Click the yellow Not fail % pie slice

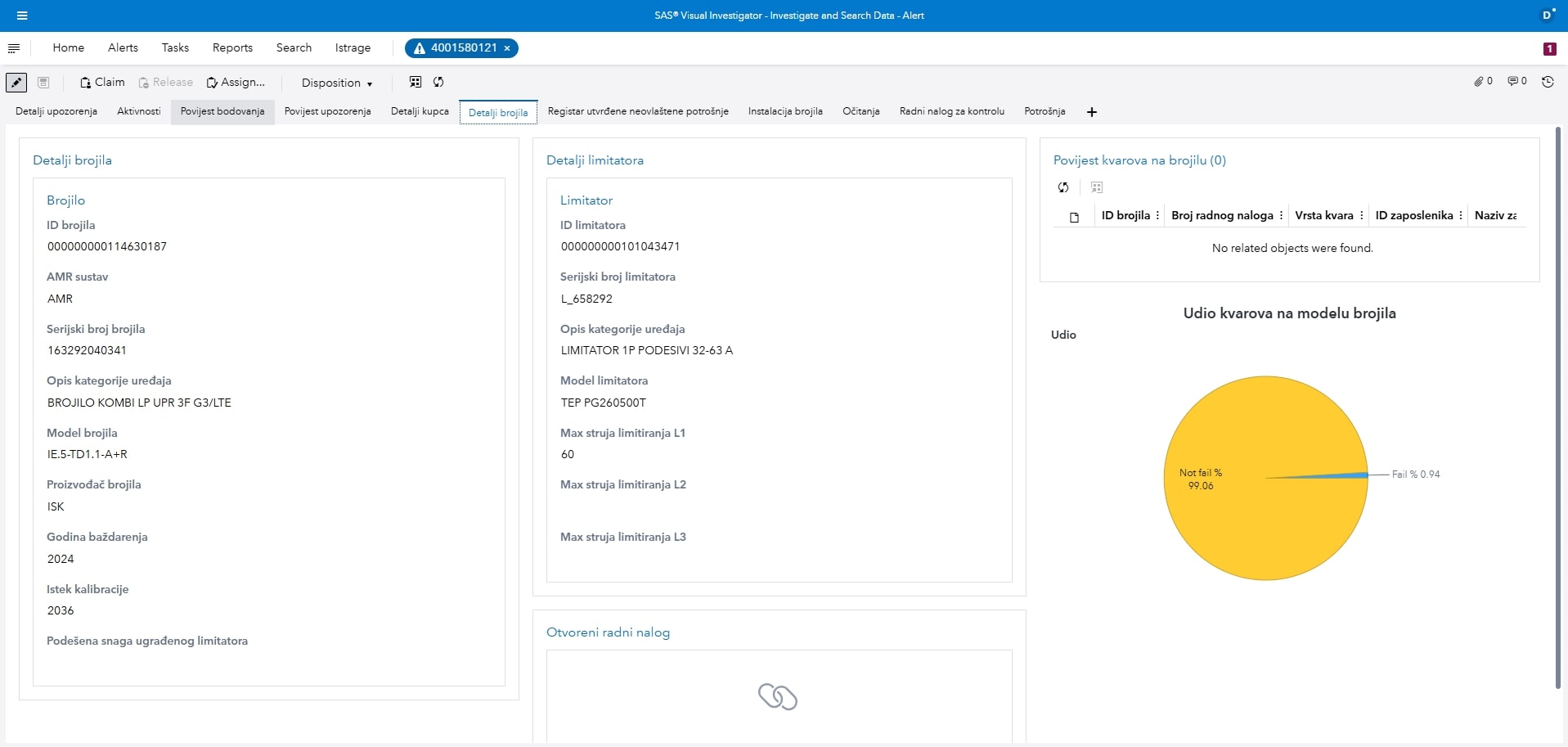click(1251, 524)
